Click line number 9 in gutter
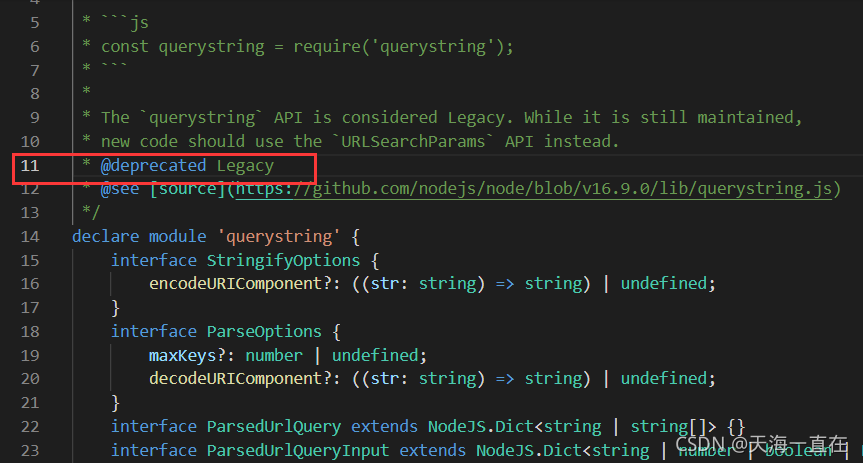 35,118
